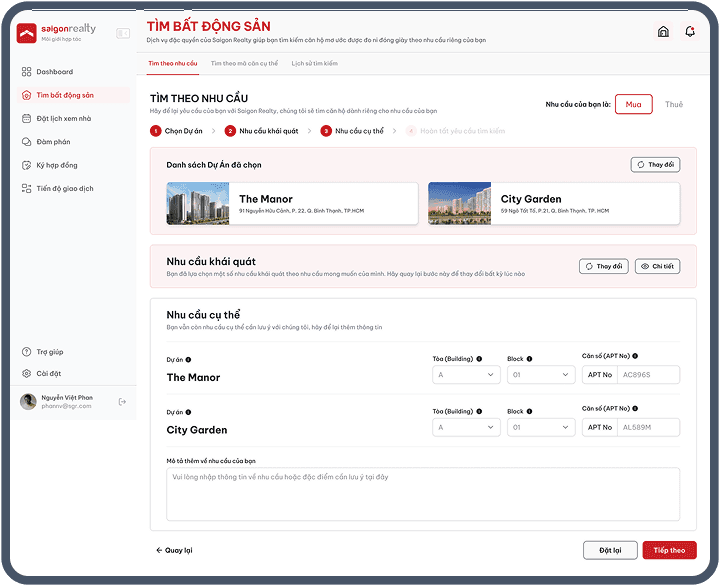The height and width of the screenshot is (585, 719).
Task: Click the Saigon Realty logo
Action: click(56, 33)
